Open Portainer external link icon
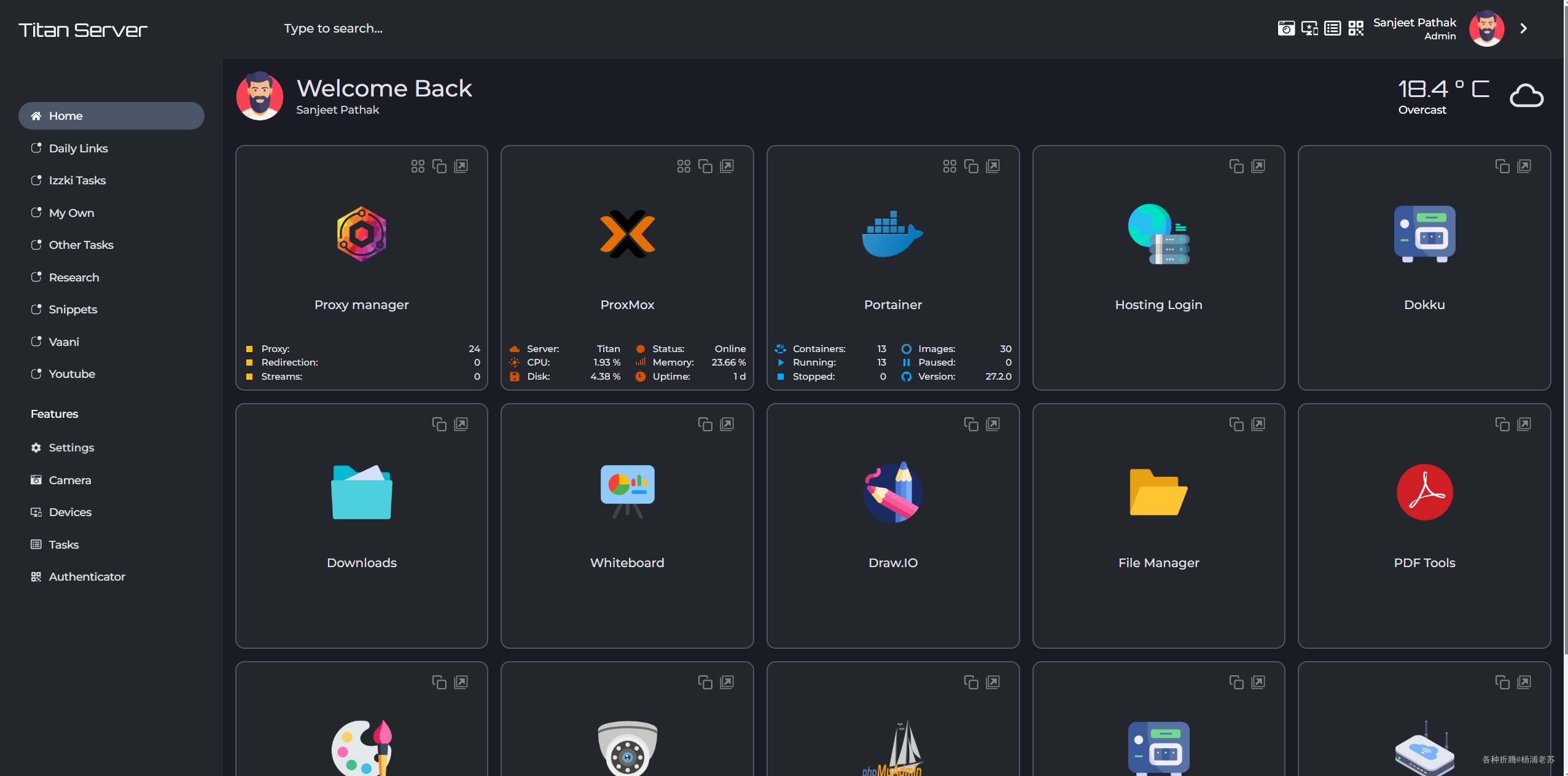Image resolution: width=1568 pixels, height=776 pixels. (993, 166)
